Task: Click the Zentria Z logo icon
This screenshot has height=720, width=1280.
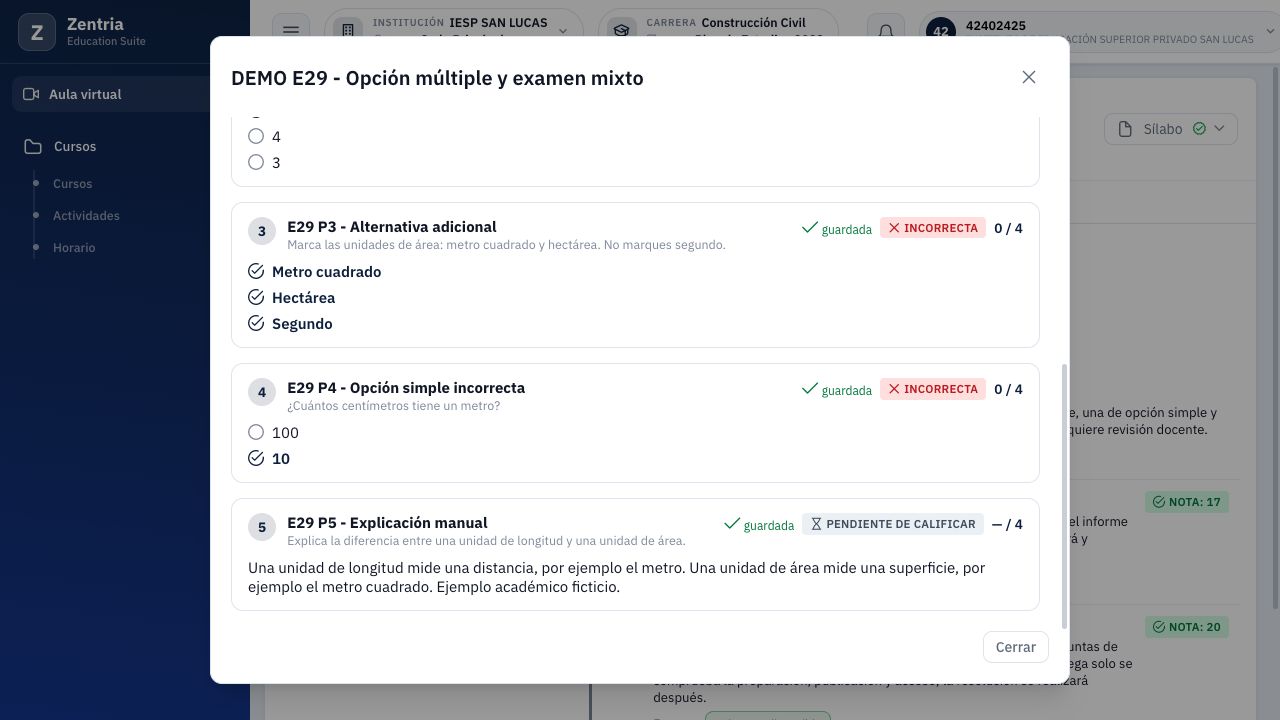Action: point(37,33)
